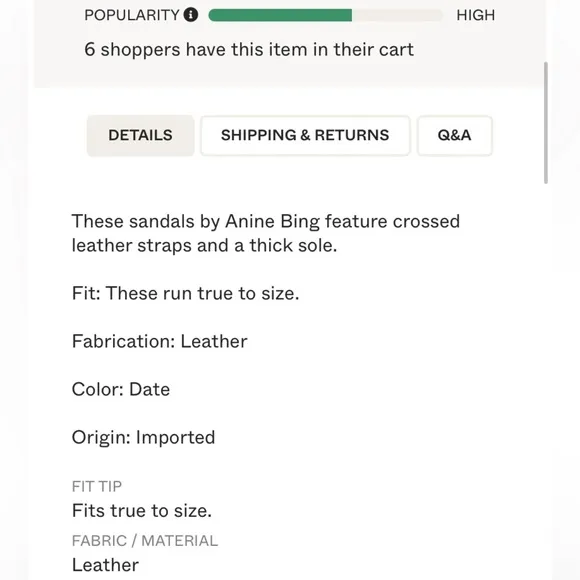580x580 pixels.
Task: Select the shoppers have this item in cart text
Action: click(249, 50)
